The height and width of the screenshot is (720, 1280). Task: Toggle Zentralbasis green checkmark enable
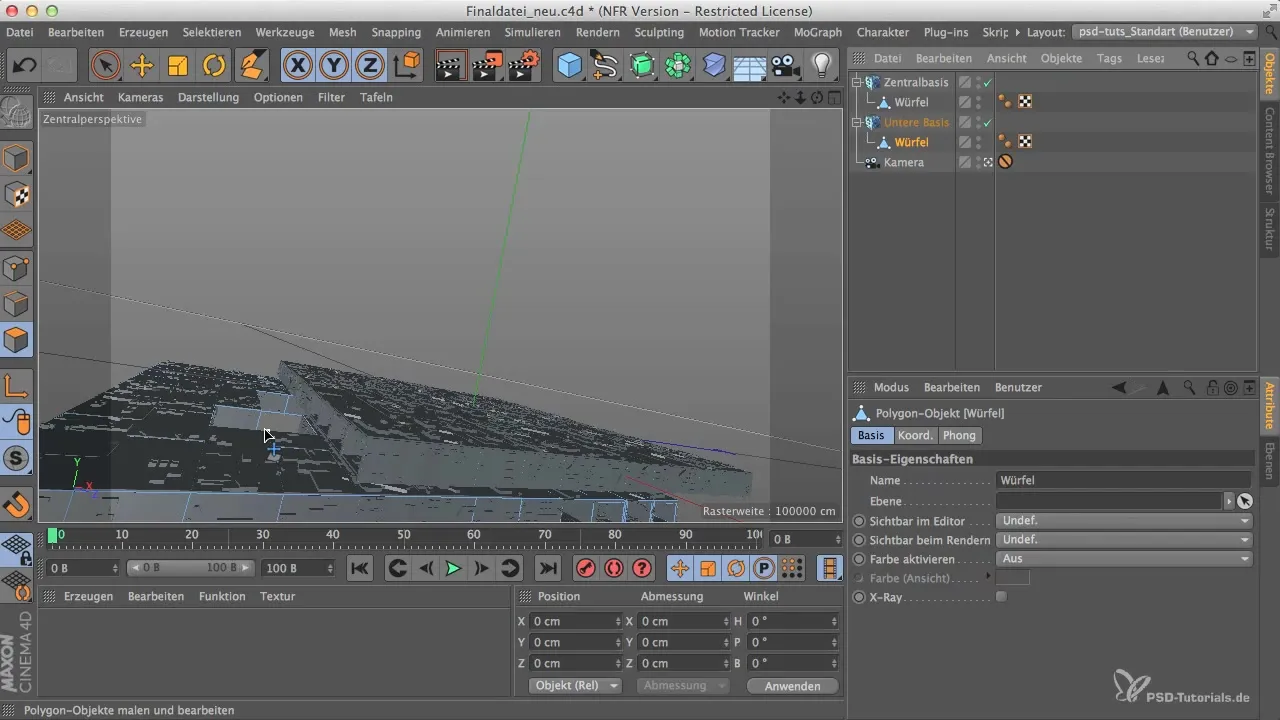click(987, 82)
